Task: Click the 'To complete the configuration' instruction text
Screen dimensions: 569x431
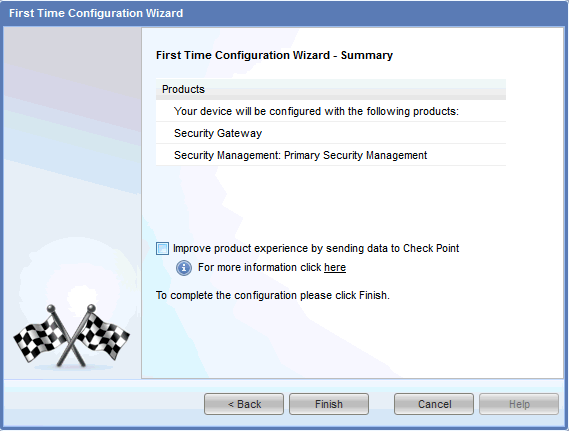Action: tap(273, 295)
